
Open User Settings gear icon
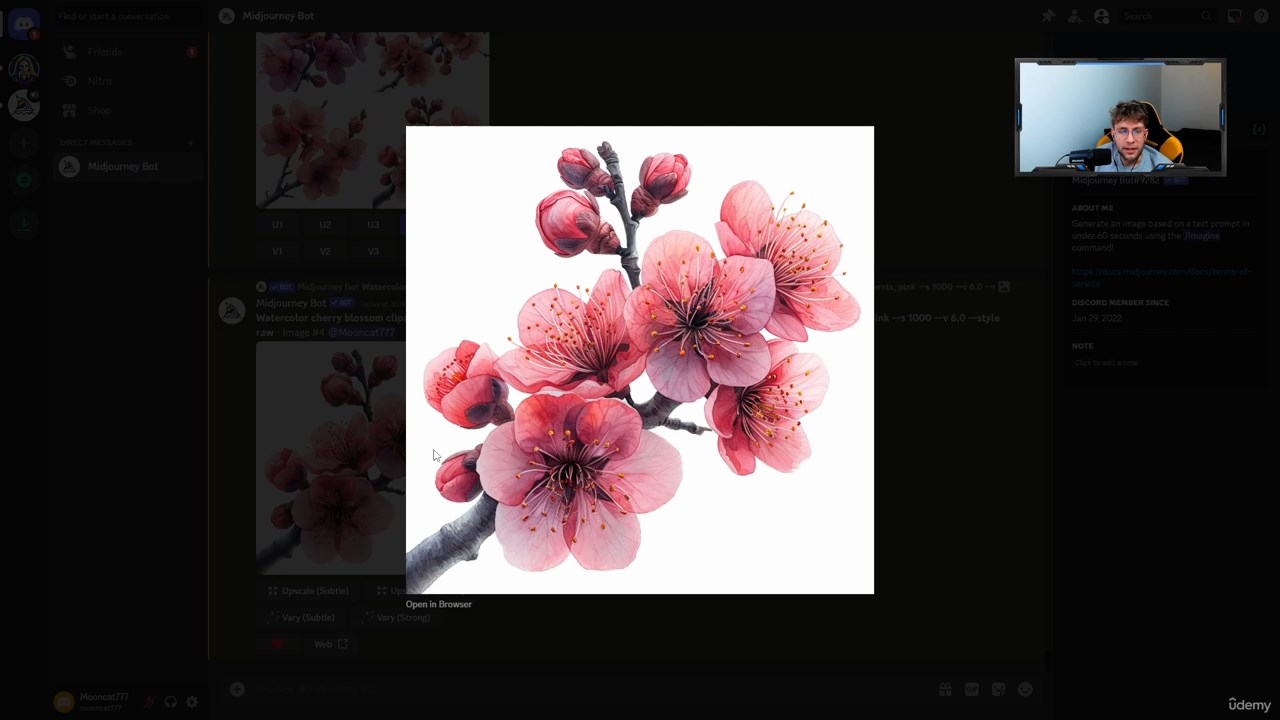pos(192,702)
